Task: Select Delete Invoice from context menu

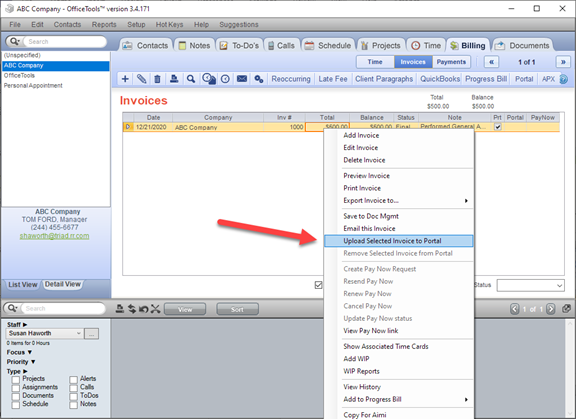Action: (x=399, y=160)
